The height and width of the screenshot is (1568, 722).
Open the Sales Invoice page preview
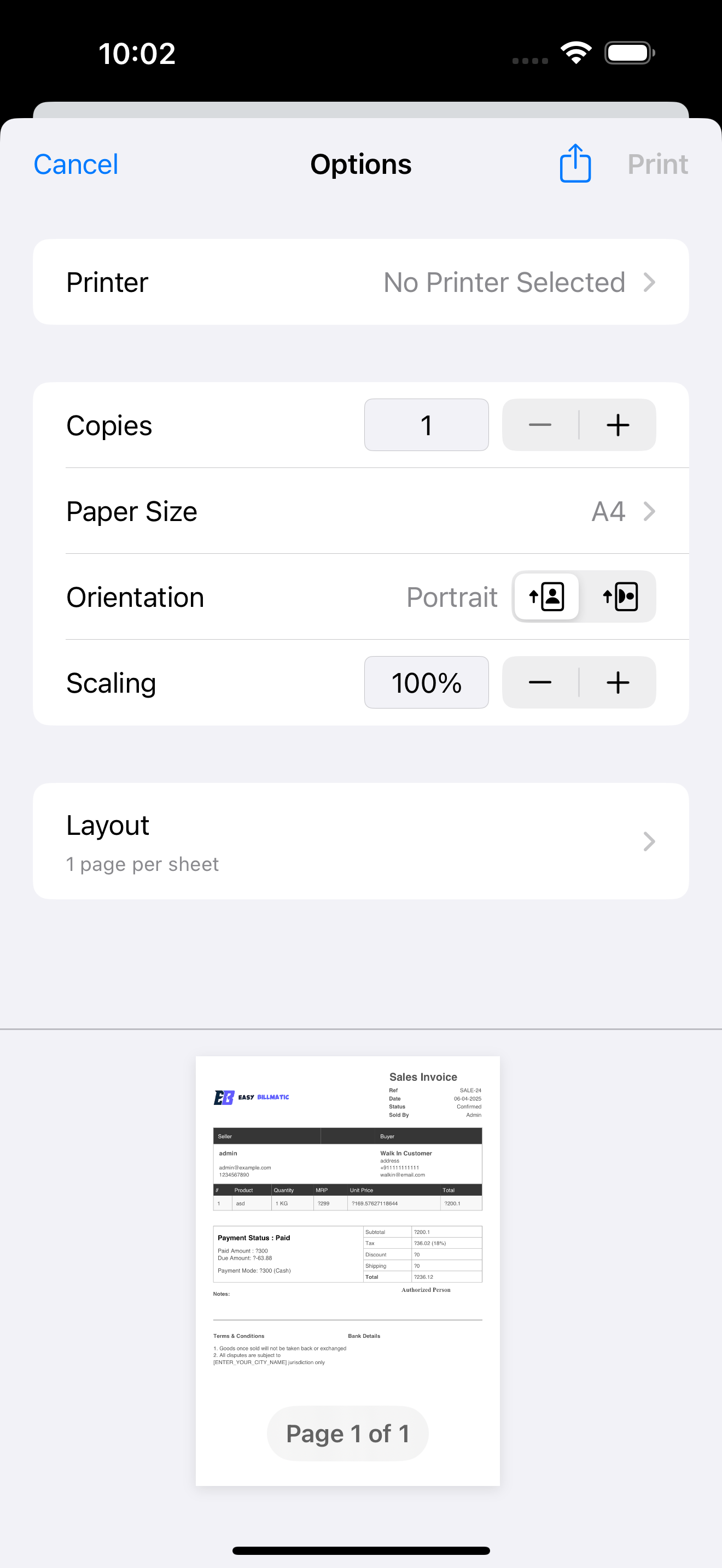click(x=348, y=1271)
